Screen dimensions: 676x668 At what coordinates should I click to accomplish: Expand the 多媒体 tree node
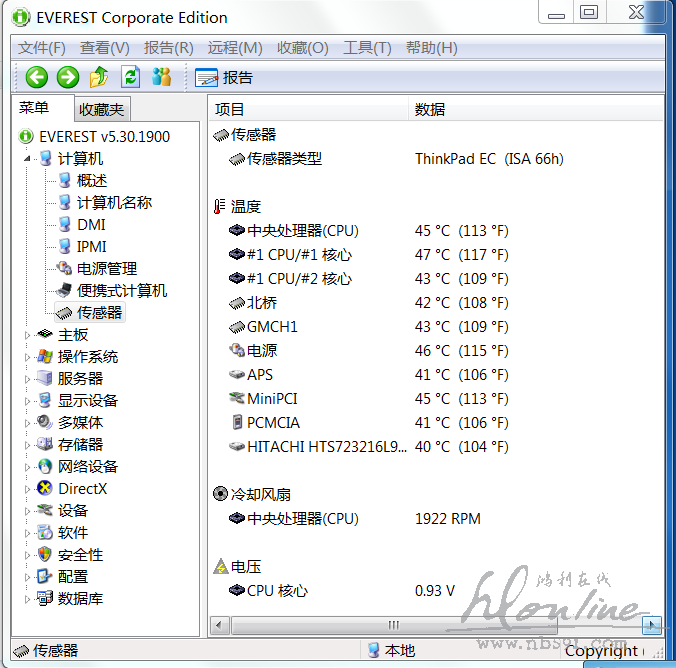pyautogui.click(x=27, y=423)
